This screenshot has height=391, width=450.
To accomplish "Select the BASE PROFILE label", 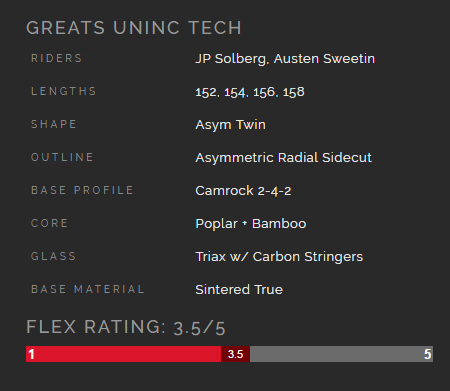I will point(82,190).
